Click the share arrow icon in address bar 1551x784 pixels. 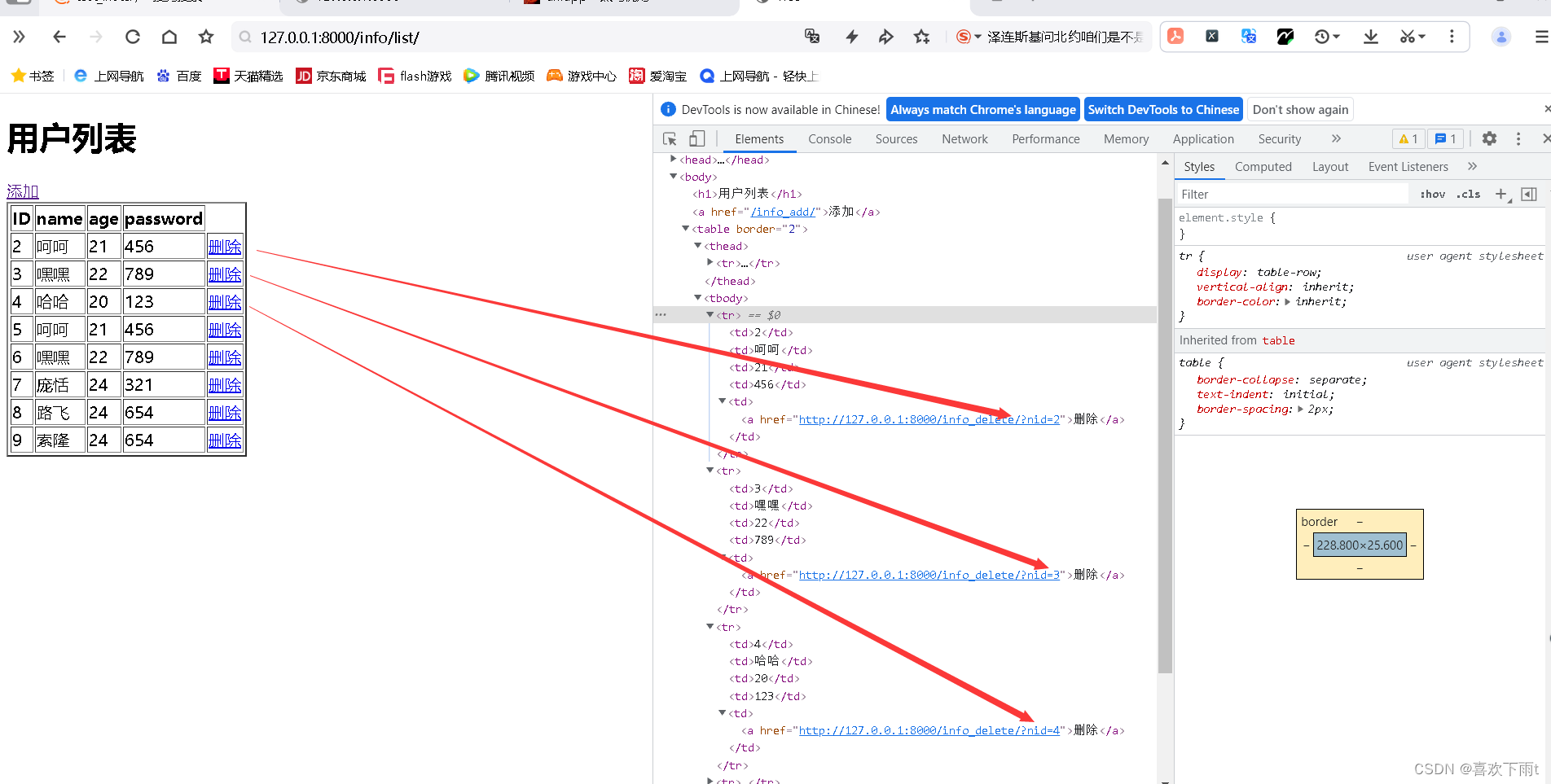coord(886,37)
